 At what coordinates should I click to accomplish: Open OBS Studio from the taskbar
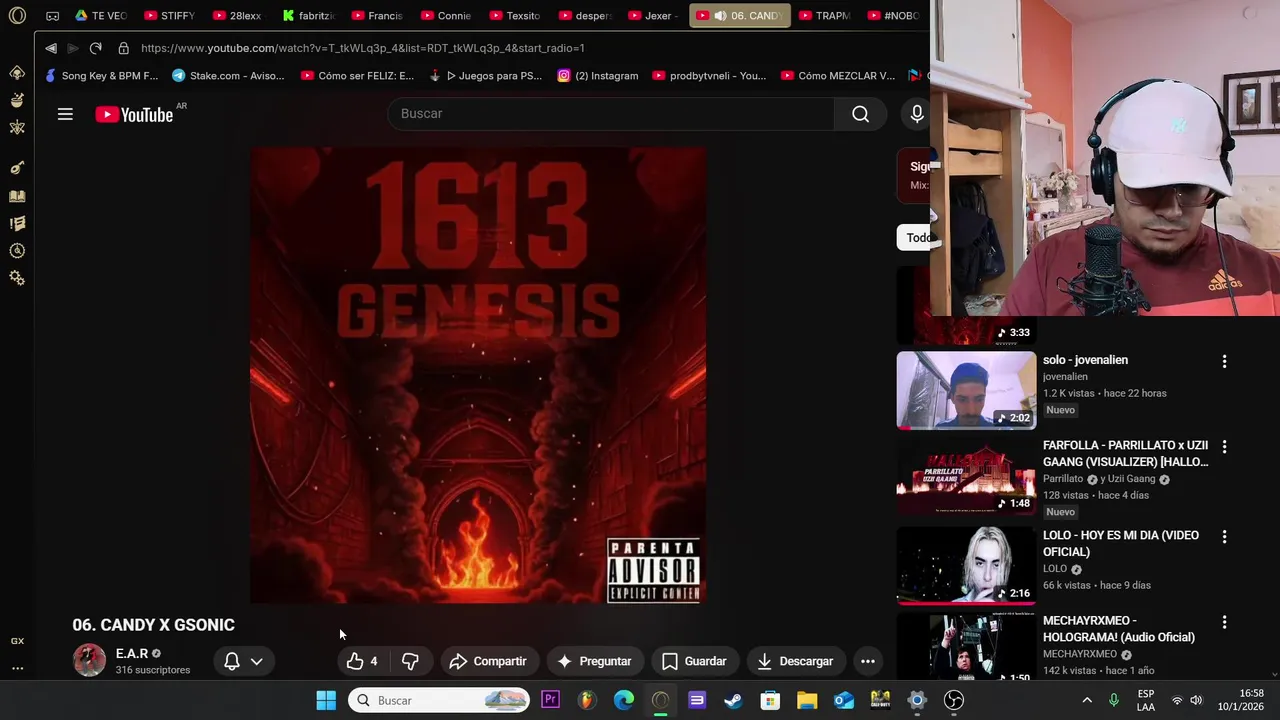pyautogui.click(x=954, y=700)
